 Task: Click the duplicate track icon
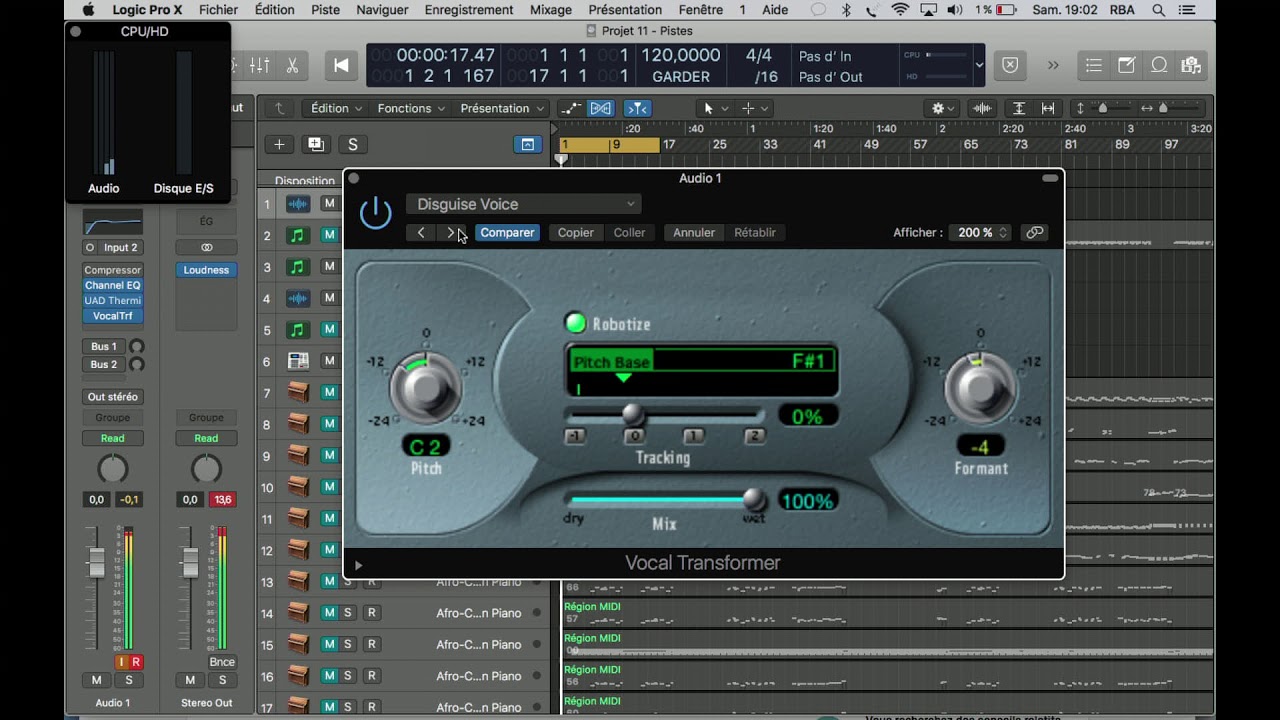point(316,144)
